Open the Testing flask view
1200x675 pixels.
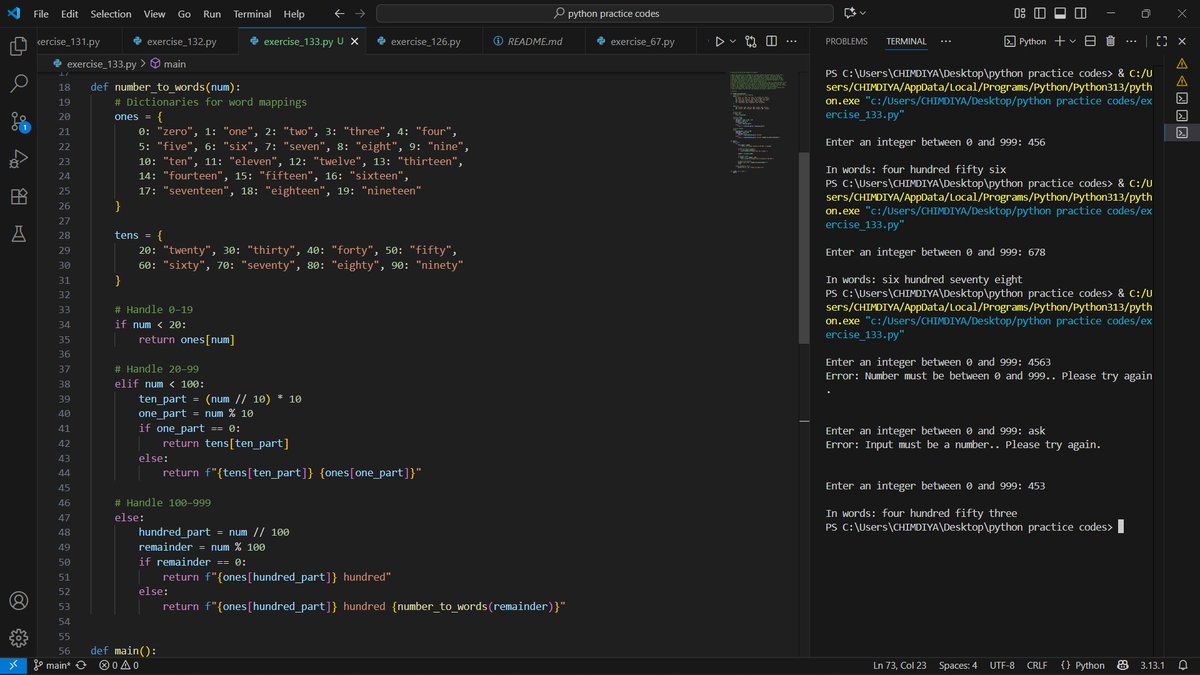coord(18,234)
